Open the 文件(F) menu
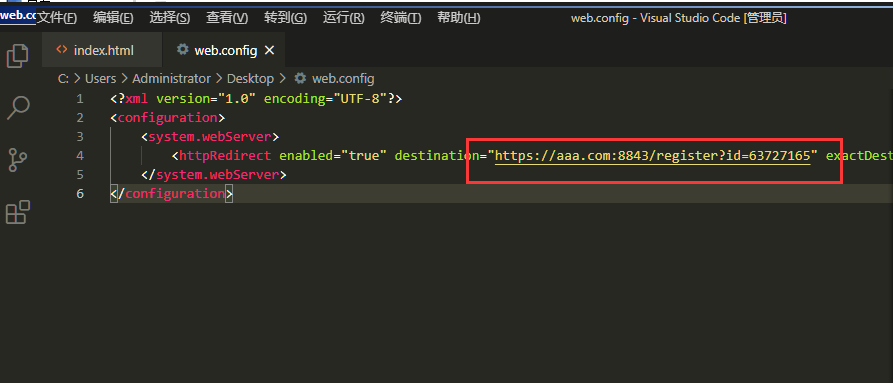This screenshot has width=893, height=383. point(57,18)
